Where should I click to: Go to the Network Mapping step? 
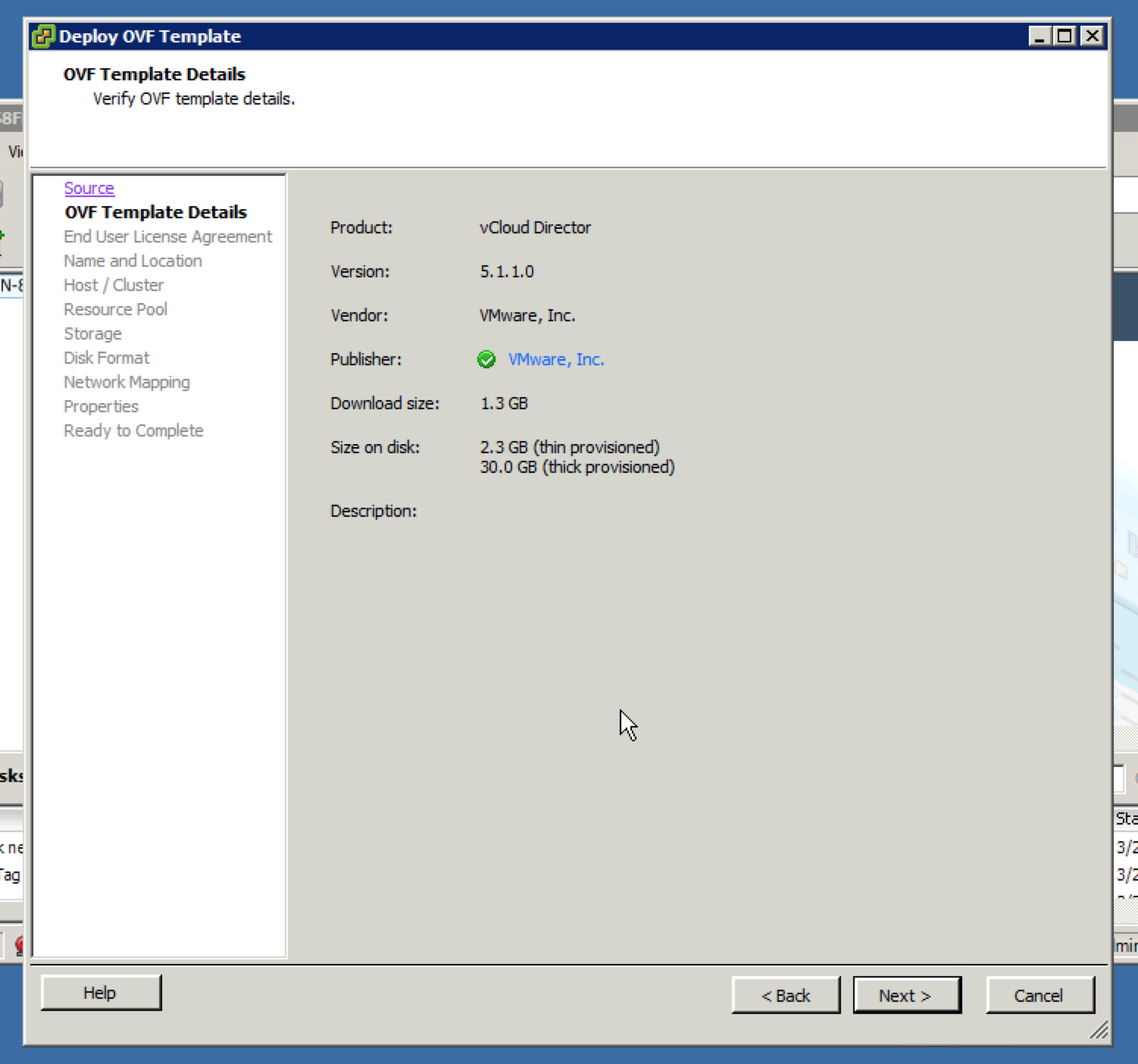127,382
